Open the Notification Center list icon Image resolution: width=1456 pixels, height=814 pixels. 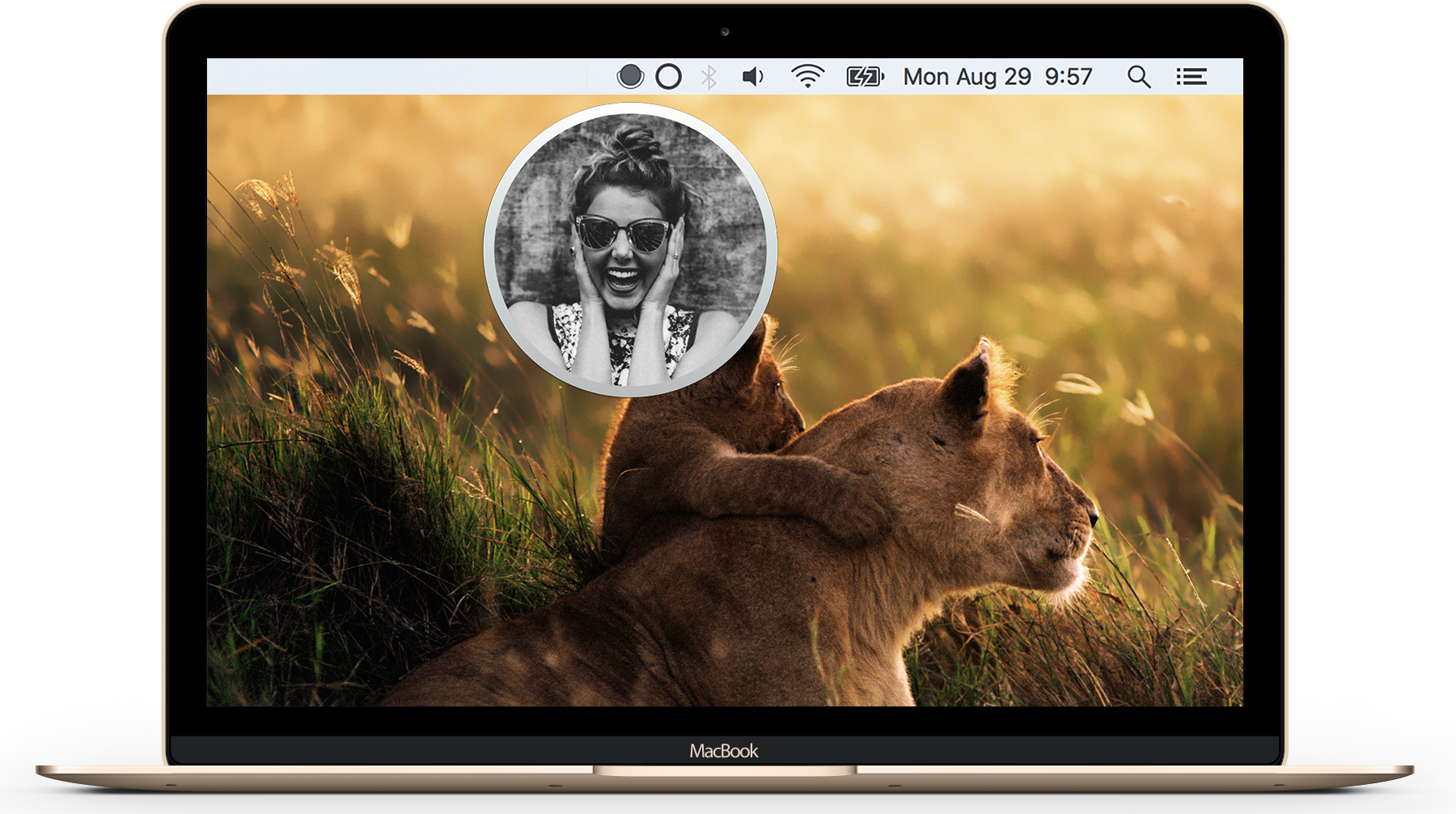(x=1191, y=77)
